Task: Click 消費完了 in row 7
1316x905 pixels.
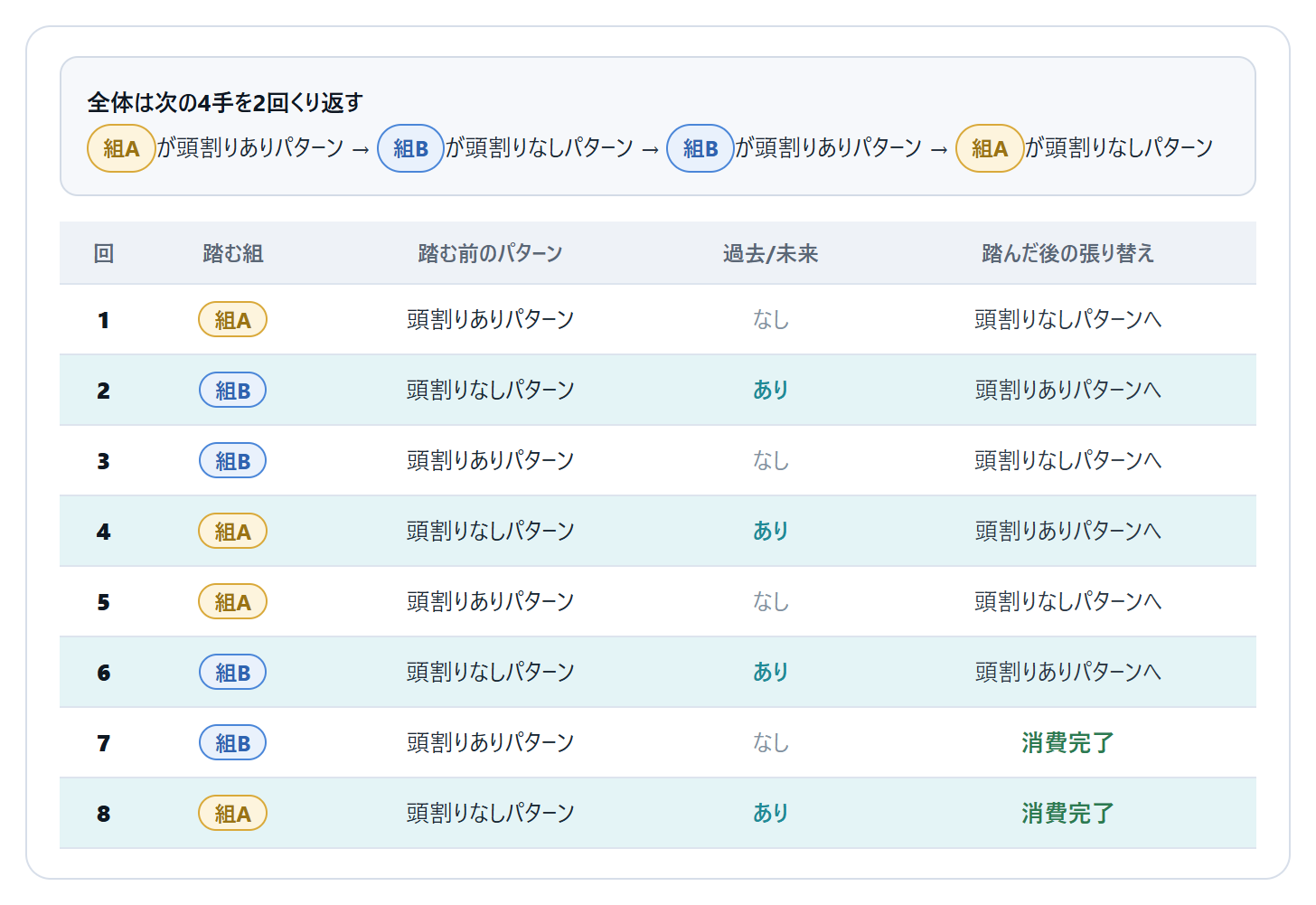Action: coord(1067,742)
